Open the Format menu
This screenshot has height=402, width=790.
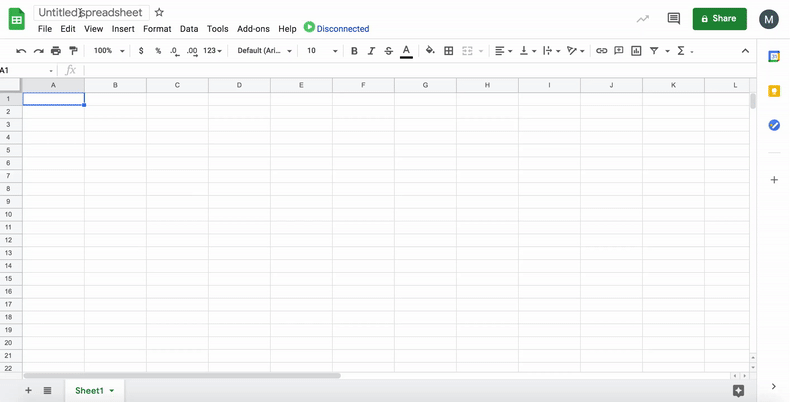coord(157,29)
